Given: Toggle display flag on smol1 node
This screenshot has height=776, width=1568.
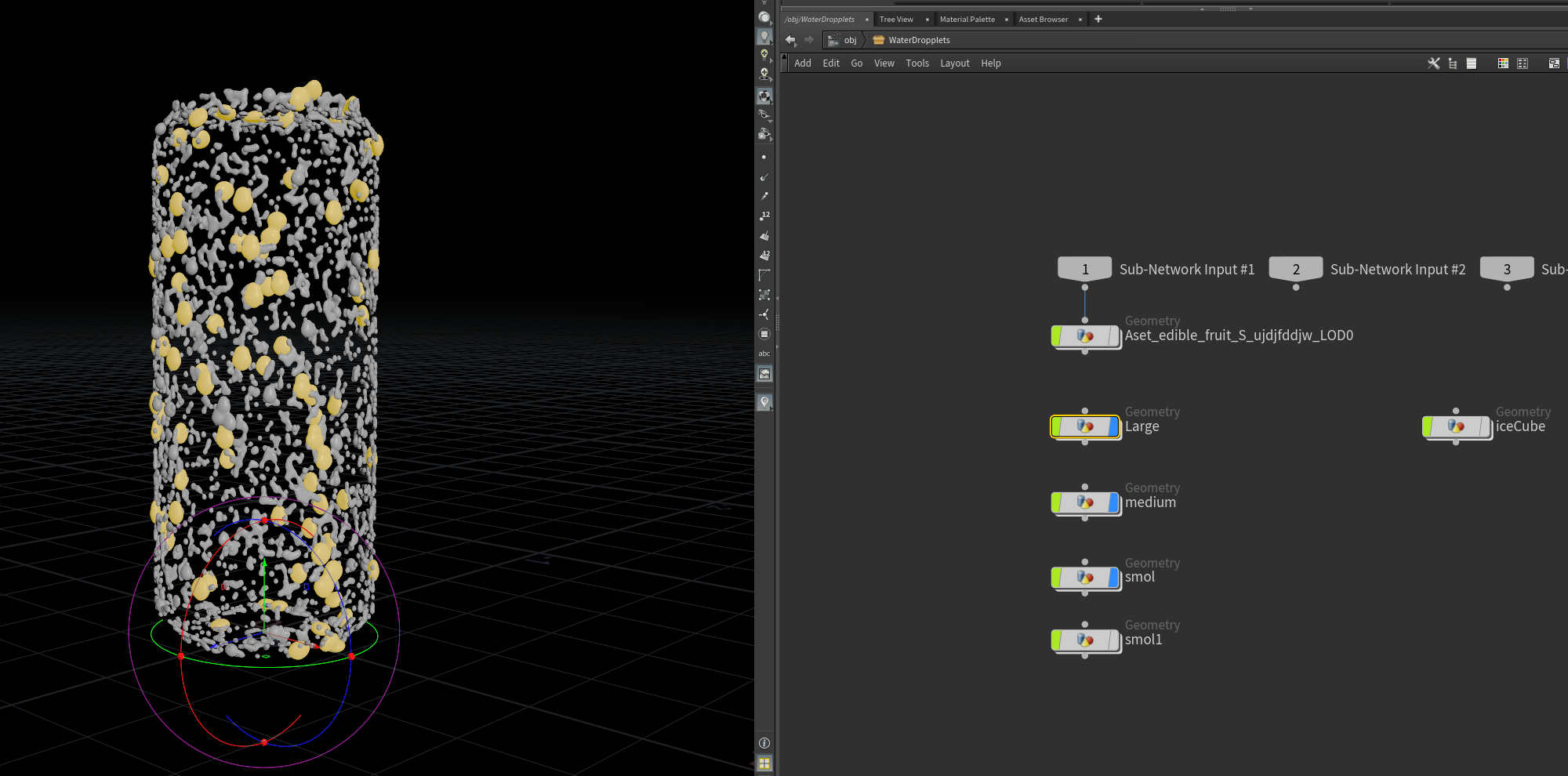Looking at the screenshot, I should point(1113,640).
